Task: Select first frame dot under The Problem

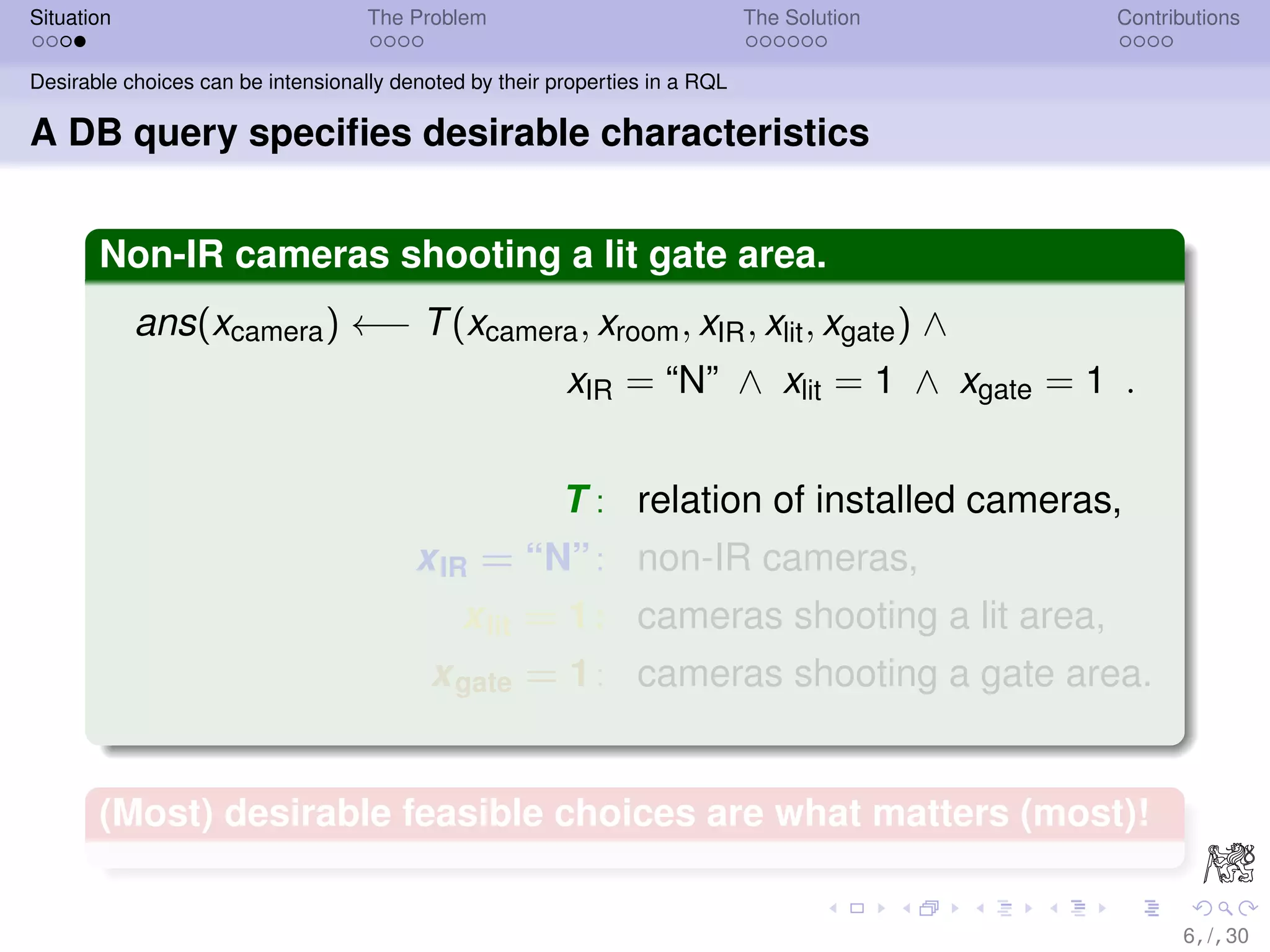Action: [376, 42]
